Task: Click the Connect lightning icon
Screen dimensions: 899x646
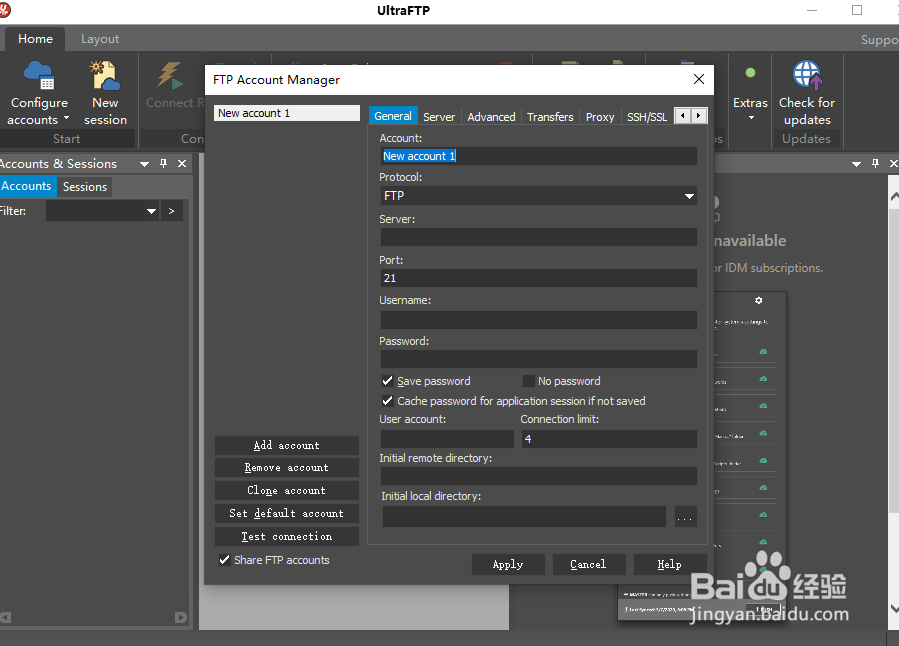Action: [170, 76]
